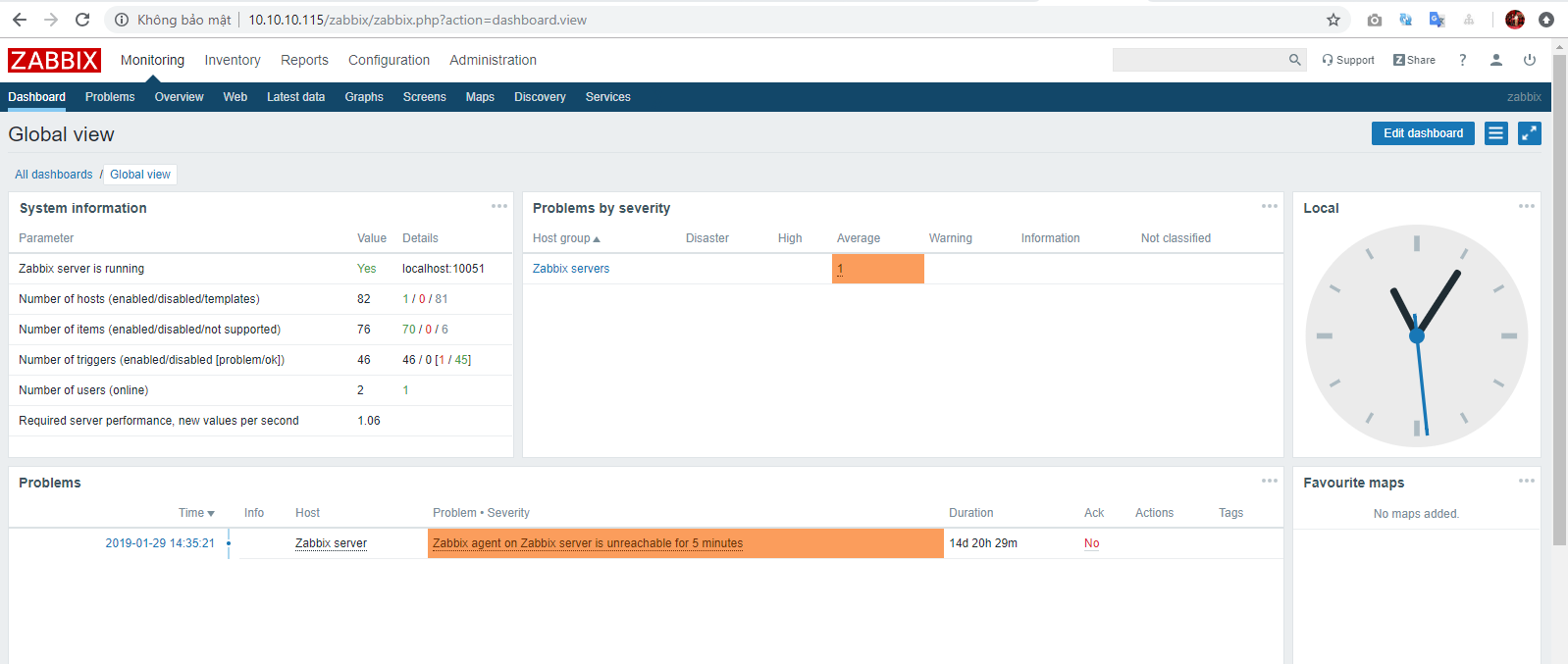Open the Problems widget options menu
1568x664 pixels.
pyautogui.click(x=1270, y=481)
